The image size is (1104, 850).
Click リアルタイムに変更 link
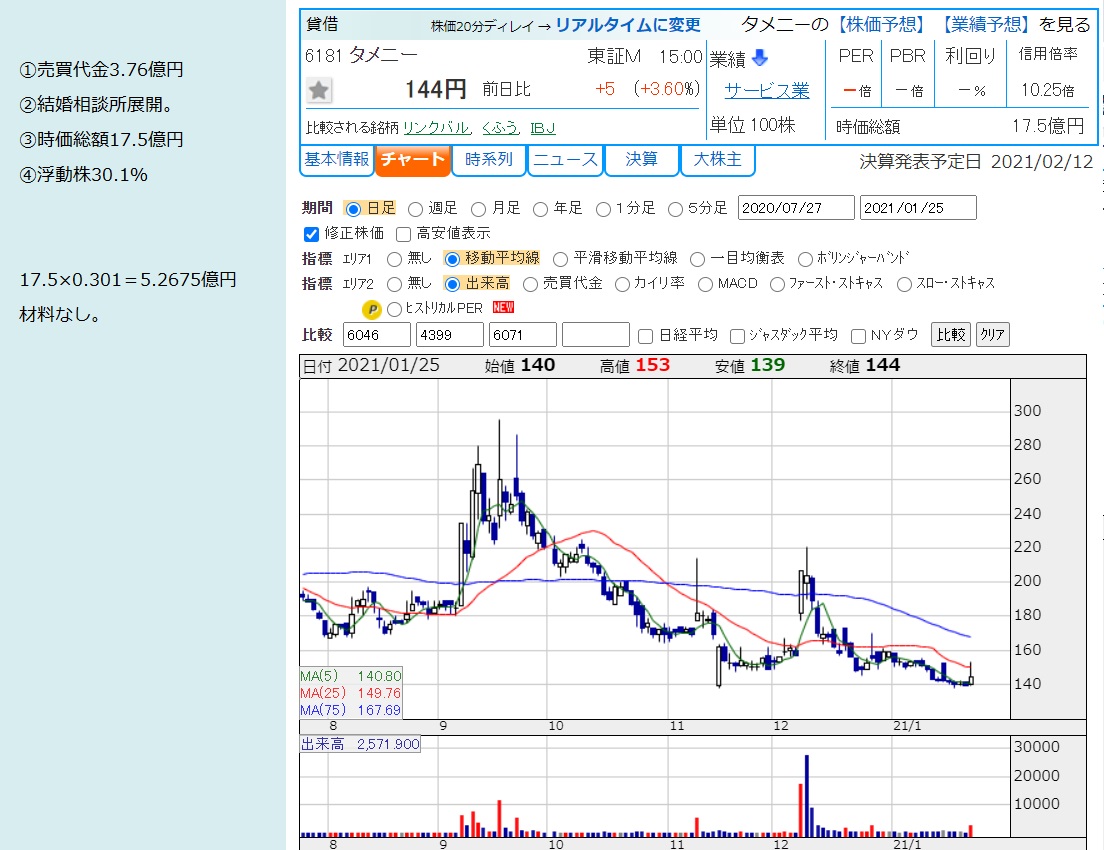pos(628,25)
